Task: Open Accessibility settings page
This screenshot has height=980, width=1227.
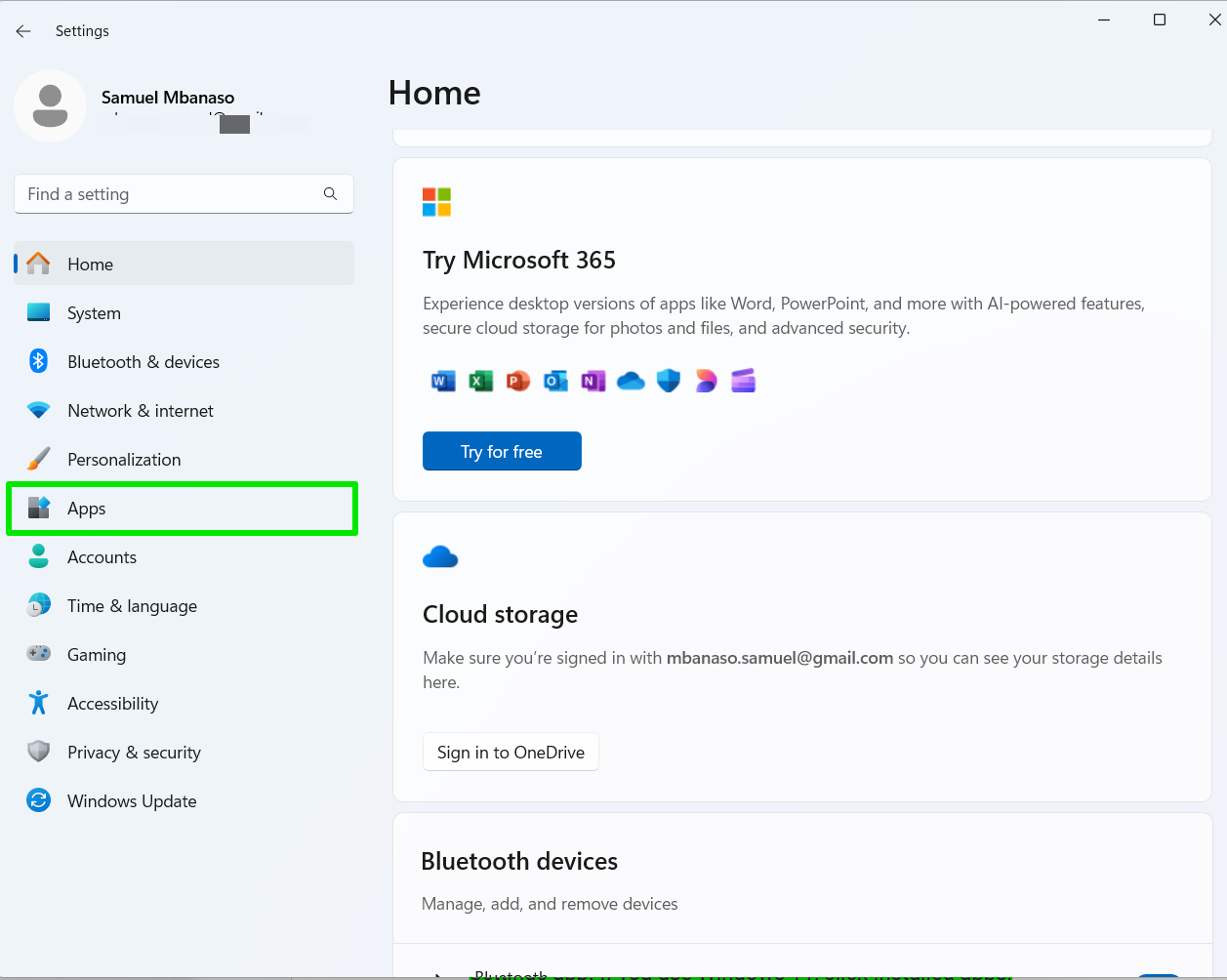Action: point(112,704)
